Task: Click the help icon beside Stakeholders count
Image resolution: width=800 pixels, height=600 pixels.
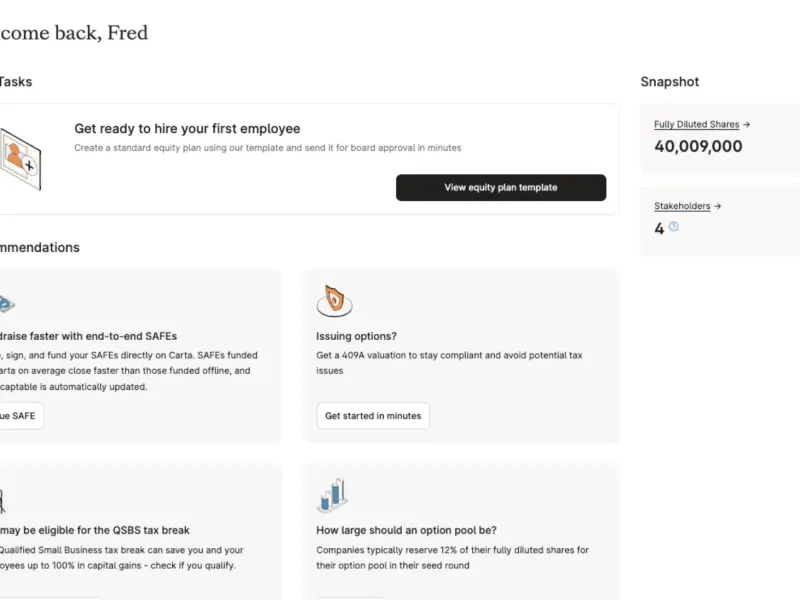Action: pos(673,227)
